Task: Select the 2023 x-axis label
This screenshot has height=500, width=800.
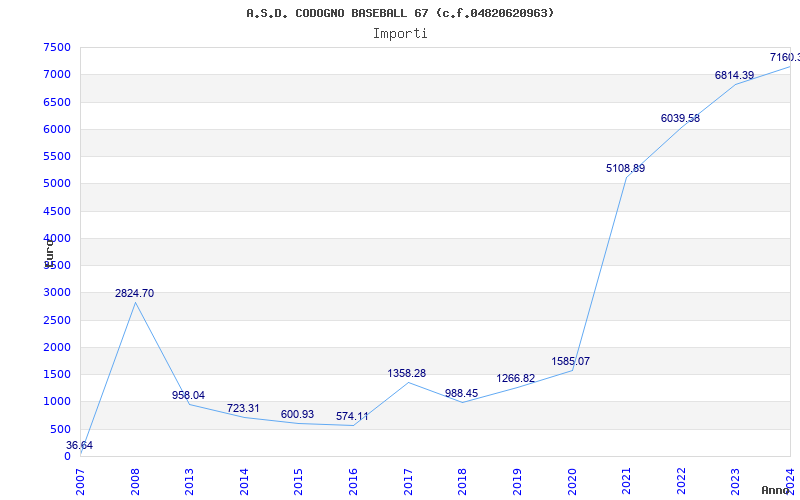Action: (x=736, y=481)
